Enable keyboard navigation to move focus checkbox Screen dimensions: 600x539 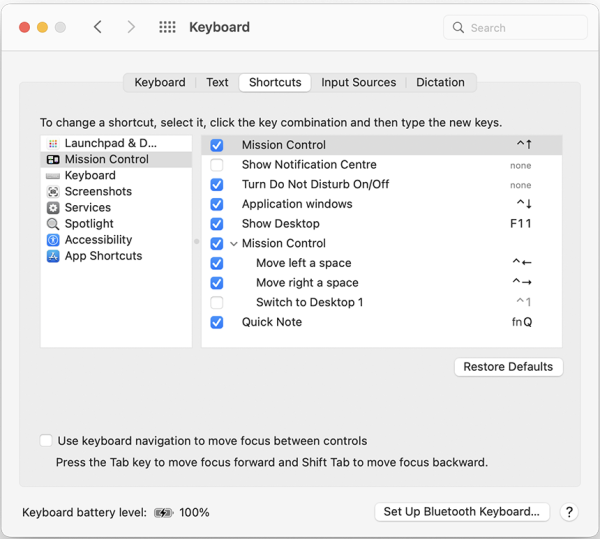(x=46, y=440)
